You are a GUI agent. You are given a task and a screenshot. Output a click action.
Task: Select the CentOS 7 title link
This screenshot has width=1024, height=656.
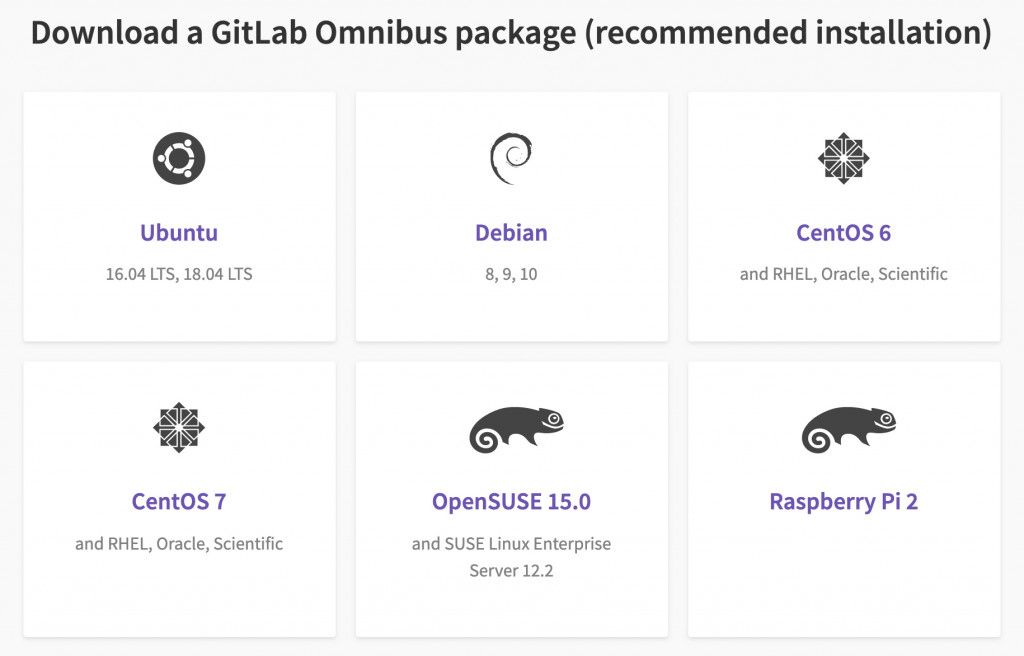[179, 501]
